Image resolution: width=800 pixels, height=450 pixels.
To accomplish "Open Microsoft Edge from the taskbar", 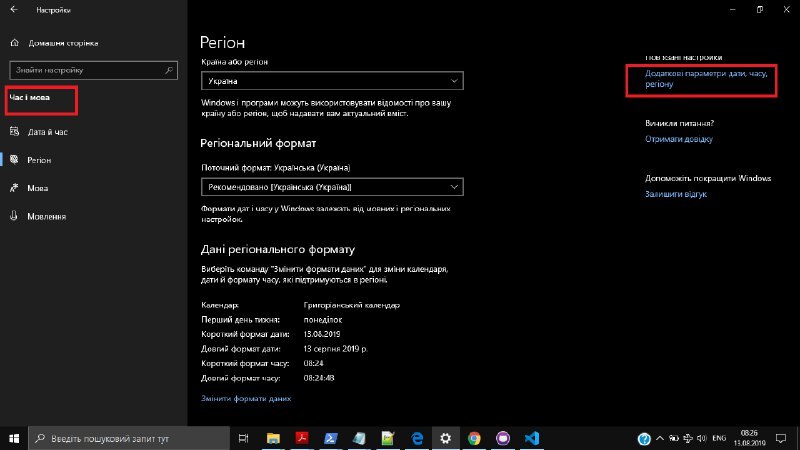I will 417,438.
